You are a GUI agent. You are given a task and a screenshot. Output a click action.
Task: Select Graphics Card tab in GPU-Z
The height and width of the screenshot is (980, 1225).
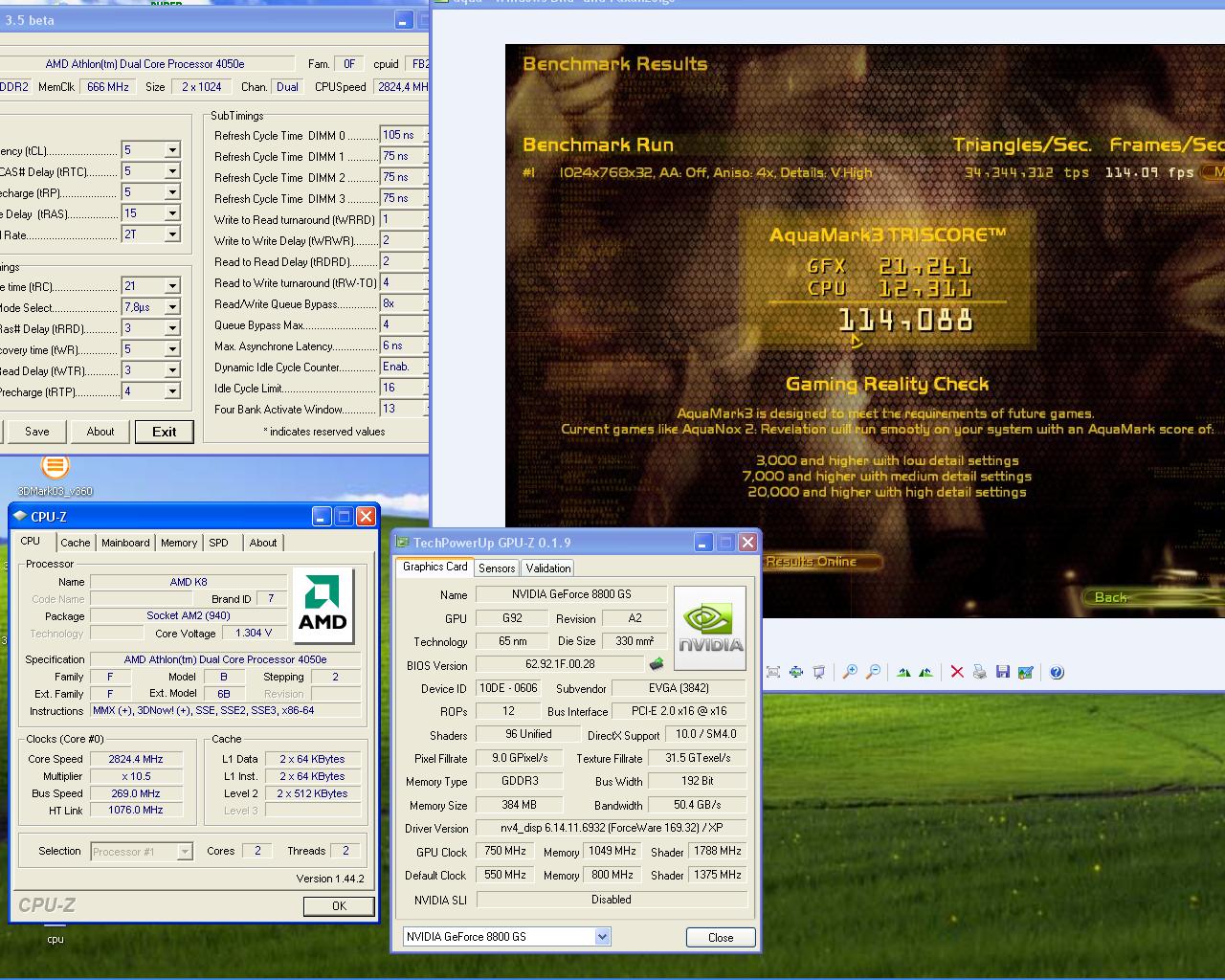pyautogui.click(x=434, y=567)
